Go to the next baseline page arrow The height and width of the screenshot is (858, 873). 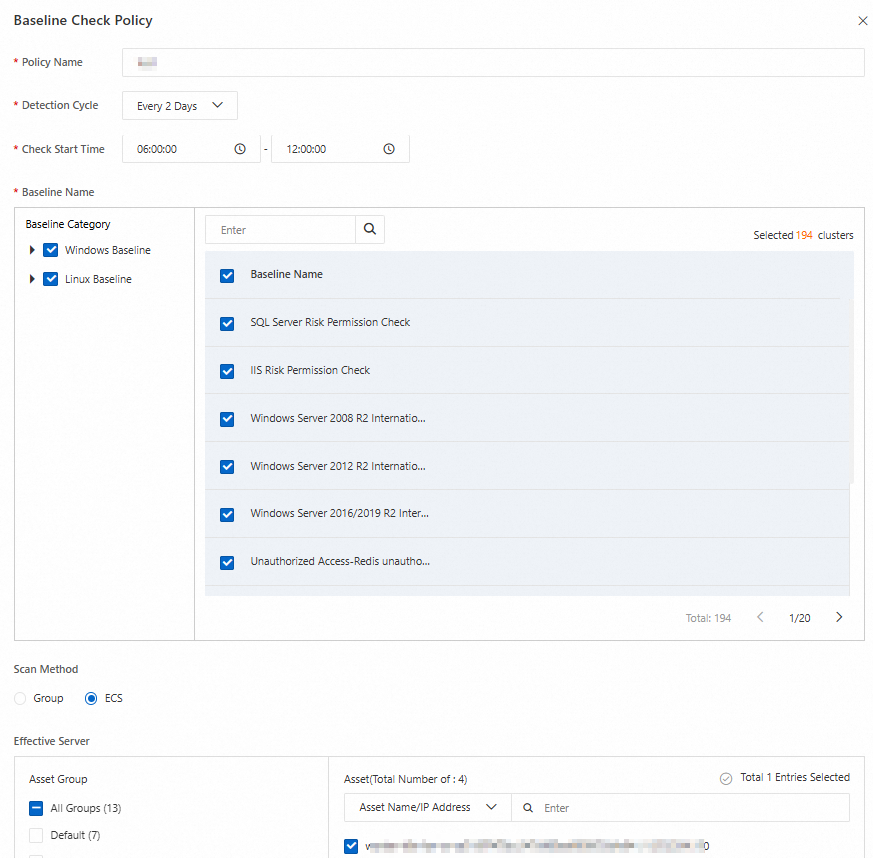point(839,617)
